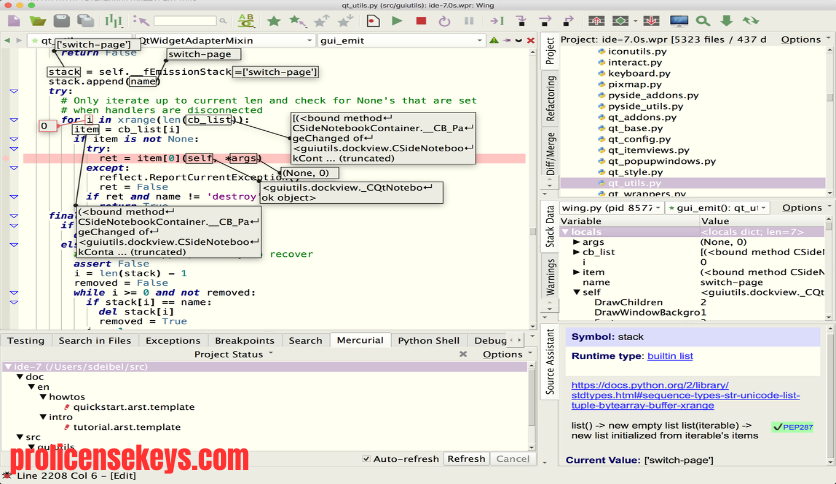The height and width of the screenshot is (484, 836).
Task: Collapse the locals tree node
Action: pyautogui.click(x=565, y=232)
